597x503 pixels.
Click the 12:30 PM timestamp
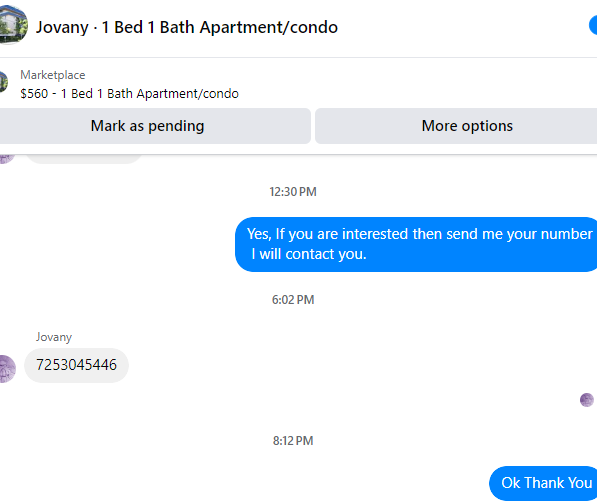coord(293,192)
